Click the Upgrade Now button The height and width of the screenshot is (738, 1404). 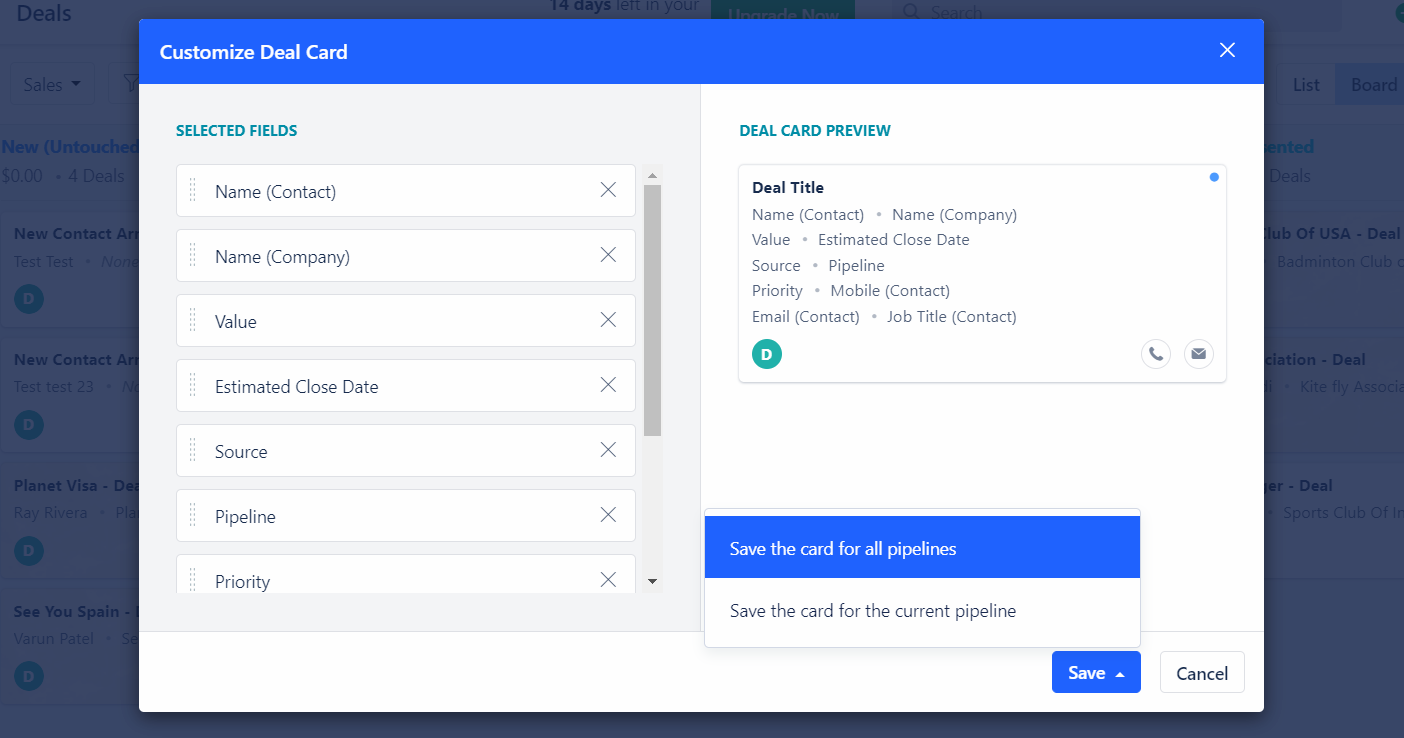click(783, 14)
